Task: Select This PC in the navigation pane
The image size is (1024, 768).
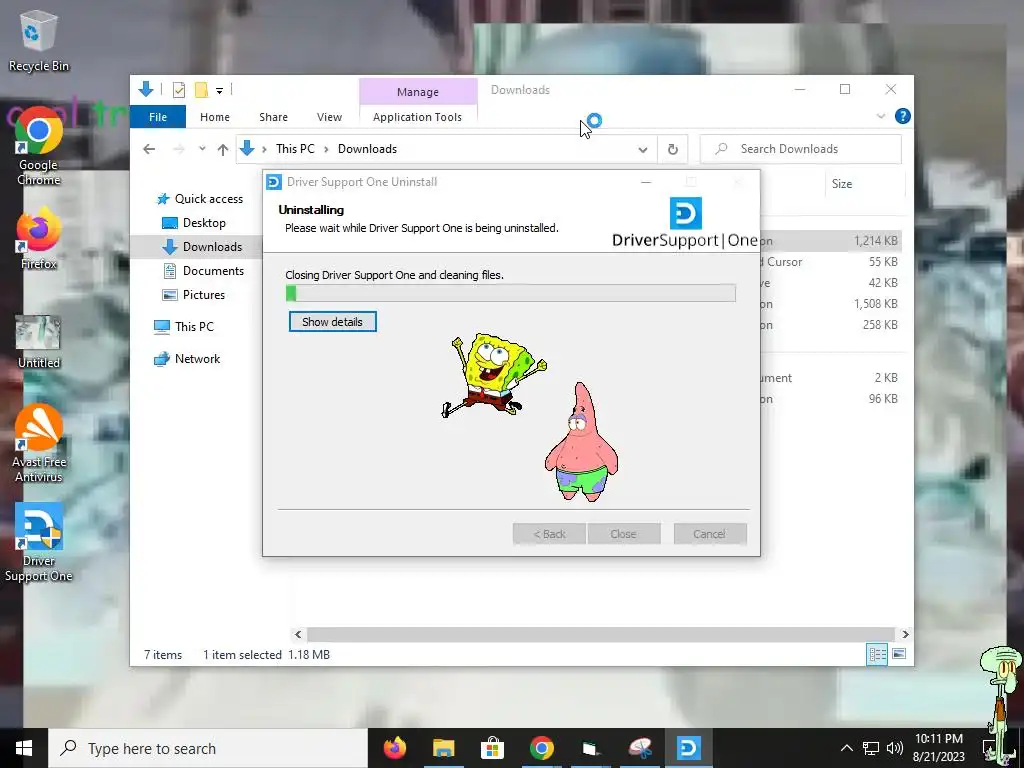Action: click(184, 327)
